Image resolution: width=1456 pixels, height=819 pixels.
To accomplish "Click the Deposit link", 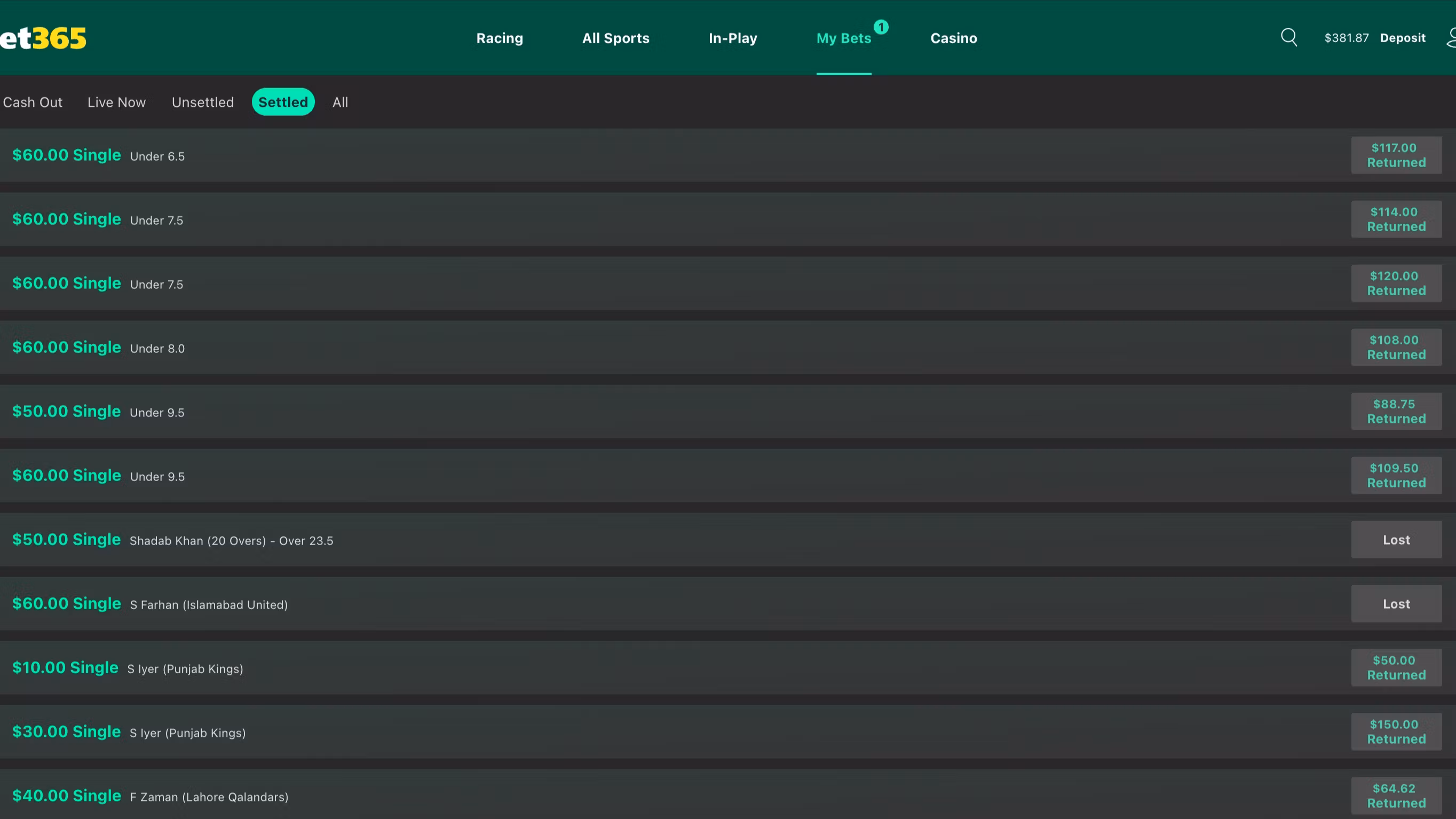I will [x=1402, y=38].
